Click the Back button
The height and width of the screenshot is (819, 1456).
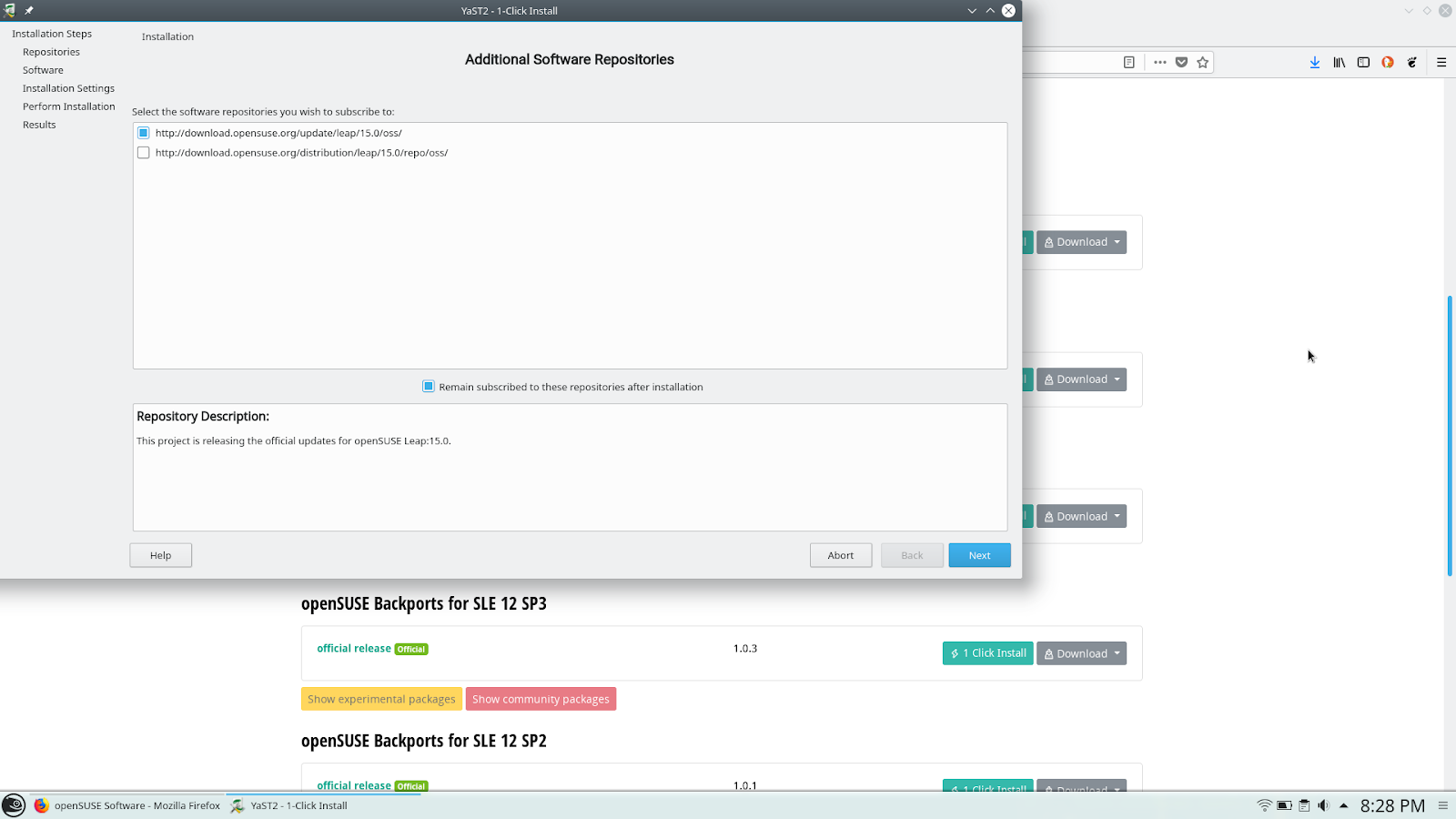click(912, 555)
